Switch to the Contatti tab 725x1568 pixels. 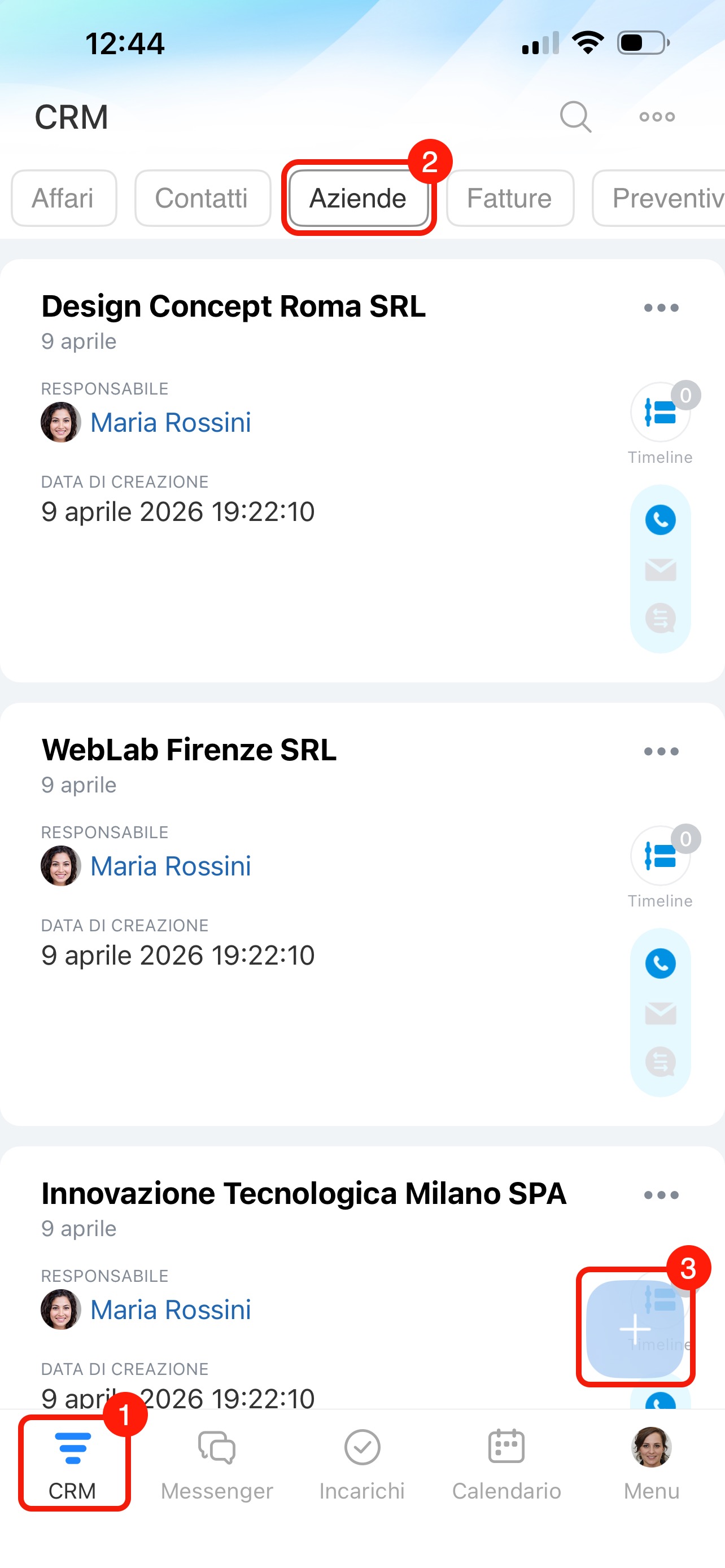[202, 199]
